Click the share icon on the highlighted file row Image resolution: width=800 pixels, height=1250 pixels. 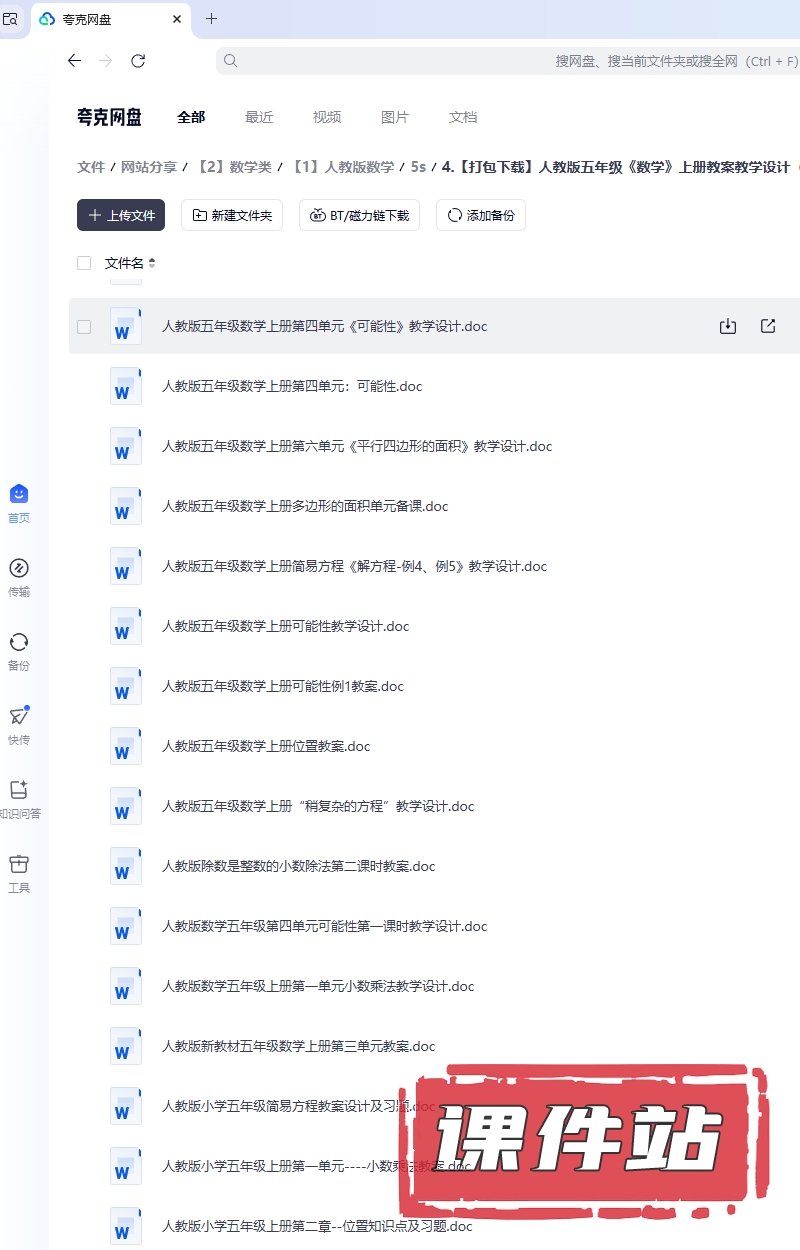[x=768, y=326]
